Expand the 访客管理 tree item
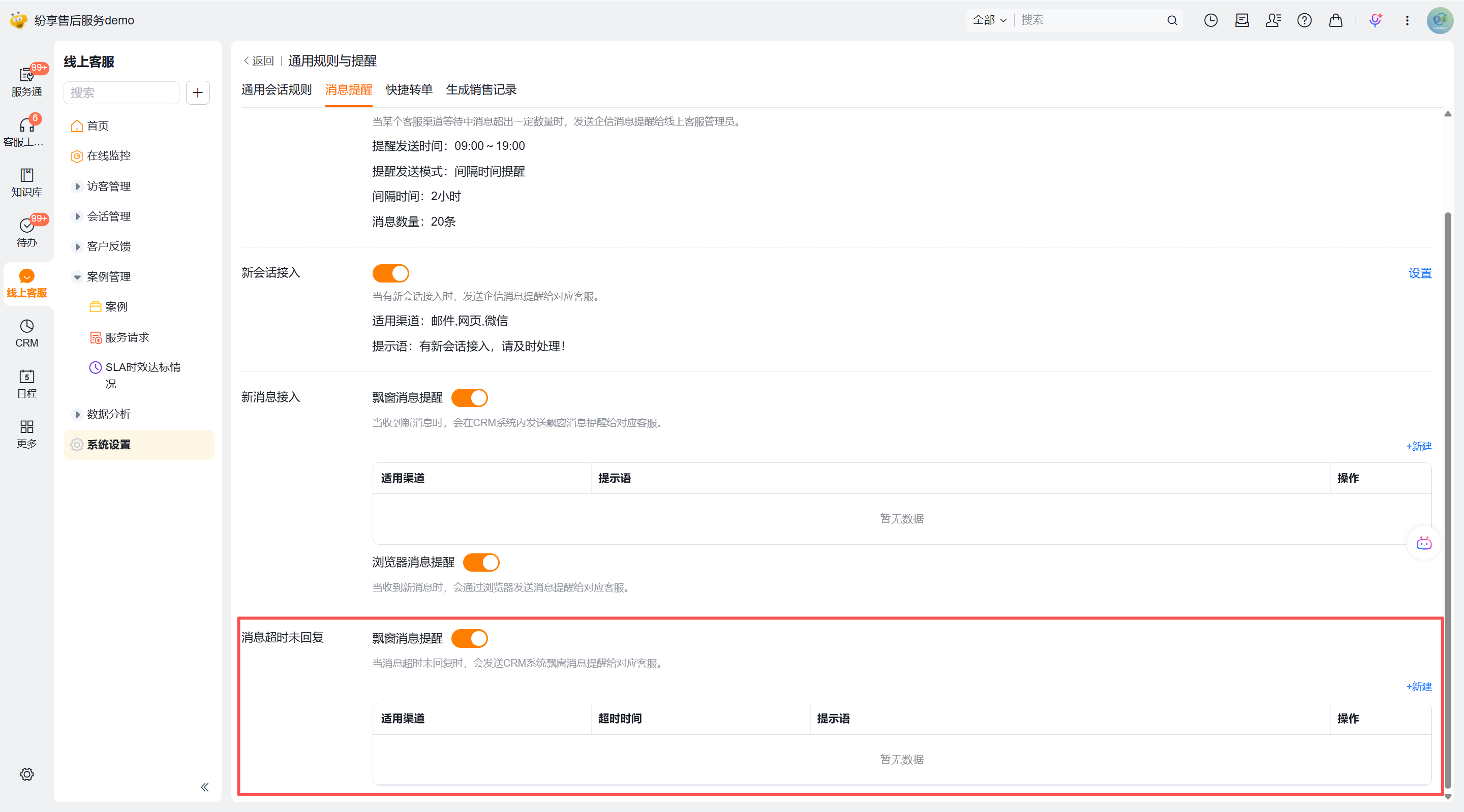 (78, 186)
